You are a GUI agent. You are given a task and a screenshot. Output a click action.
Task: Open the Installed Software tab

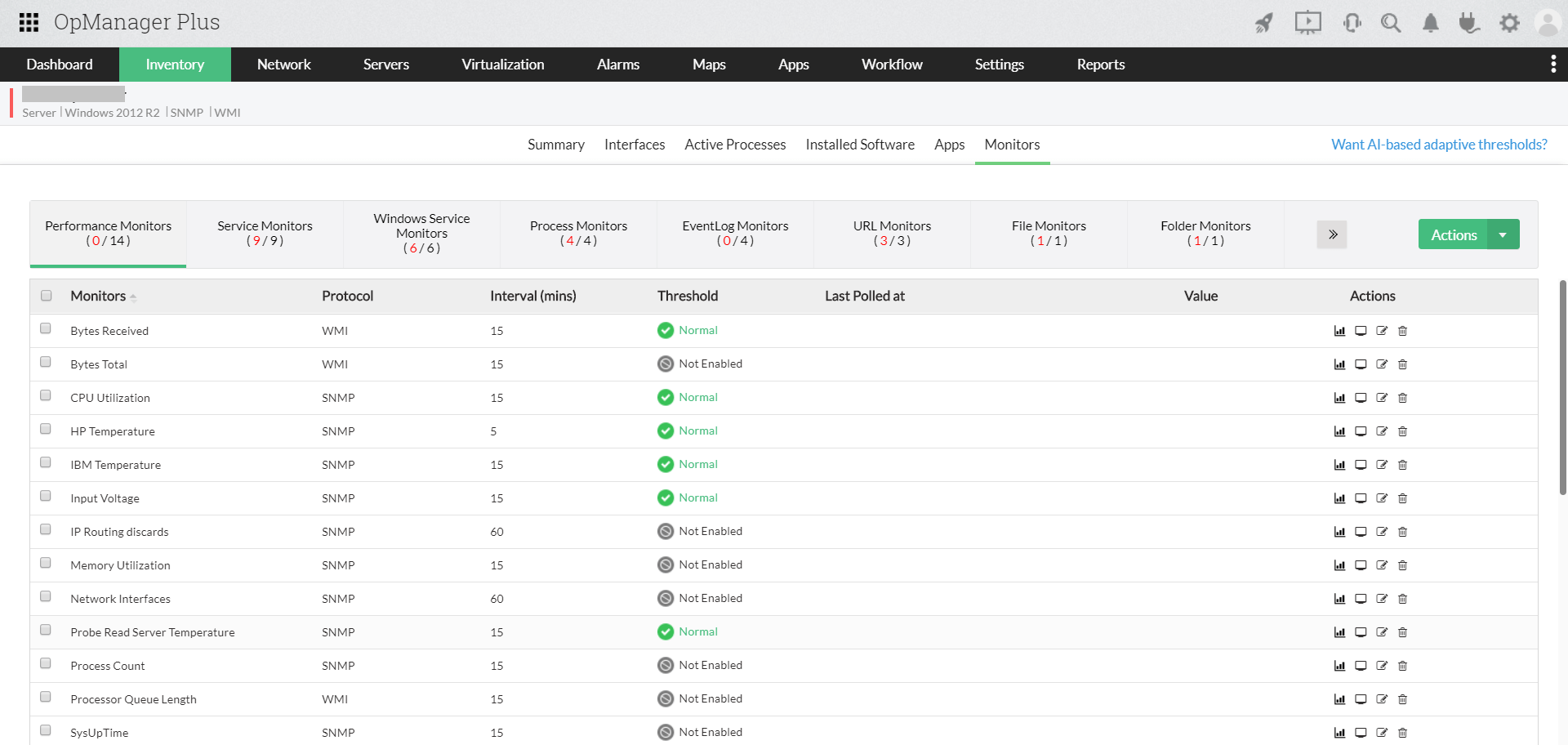860,145
